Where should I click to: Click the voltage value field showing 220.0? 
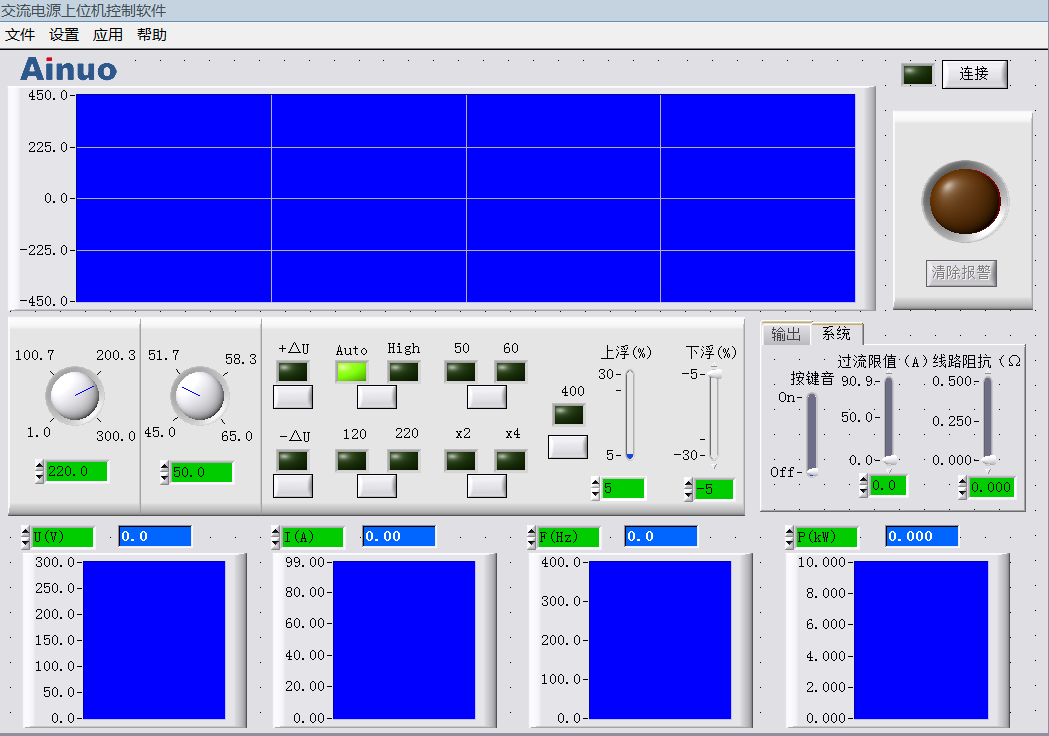pos(76,472)
